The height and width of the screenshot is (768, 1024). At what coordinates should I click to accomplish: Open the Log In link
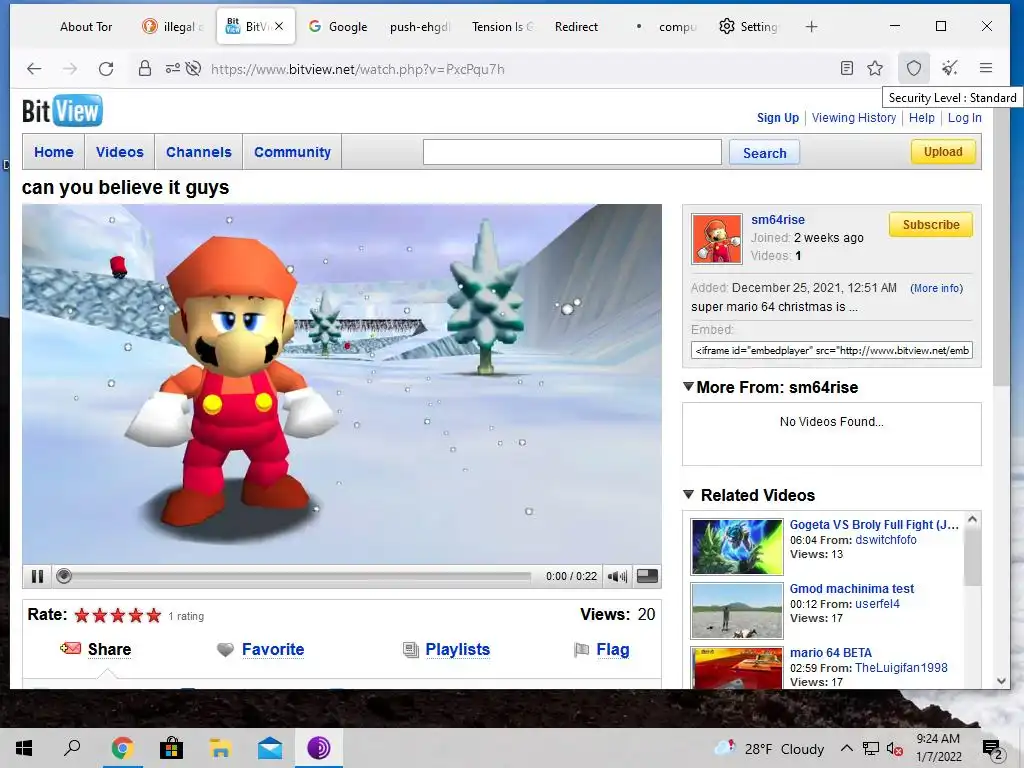click(965, 118)
